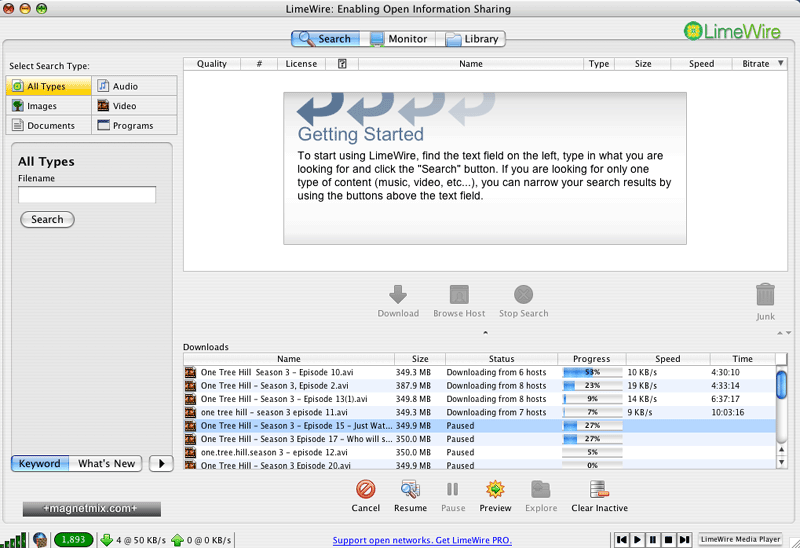
Task: Switch to Keyword search mode
Action: (40, 463)
